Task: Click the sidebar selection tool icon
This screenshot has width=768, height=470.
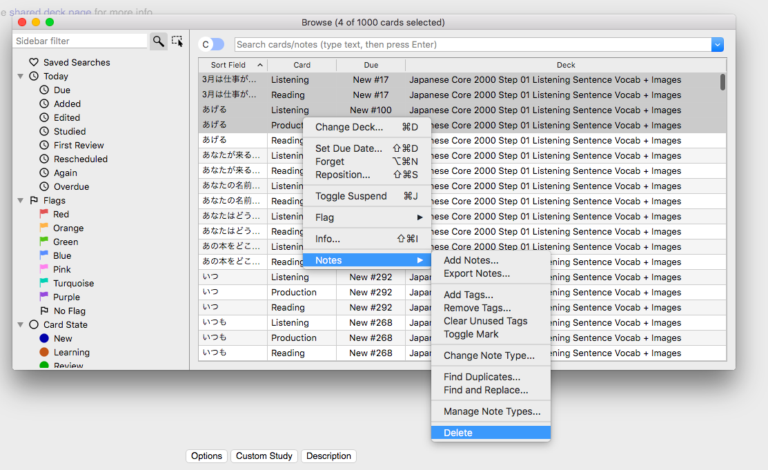Action: tap(177, 41)
